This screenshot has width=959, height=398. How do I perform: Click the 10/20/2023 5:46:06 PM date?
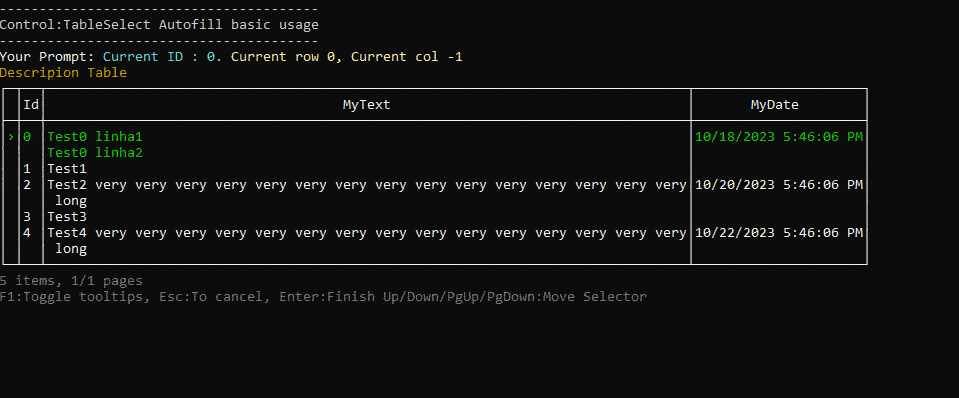click(x=779, y=185)
